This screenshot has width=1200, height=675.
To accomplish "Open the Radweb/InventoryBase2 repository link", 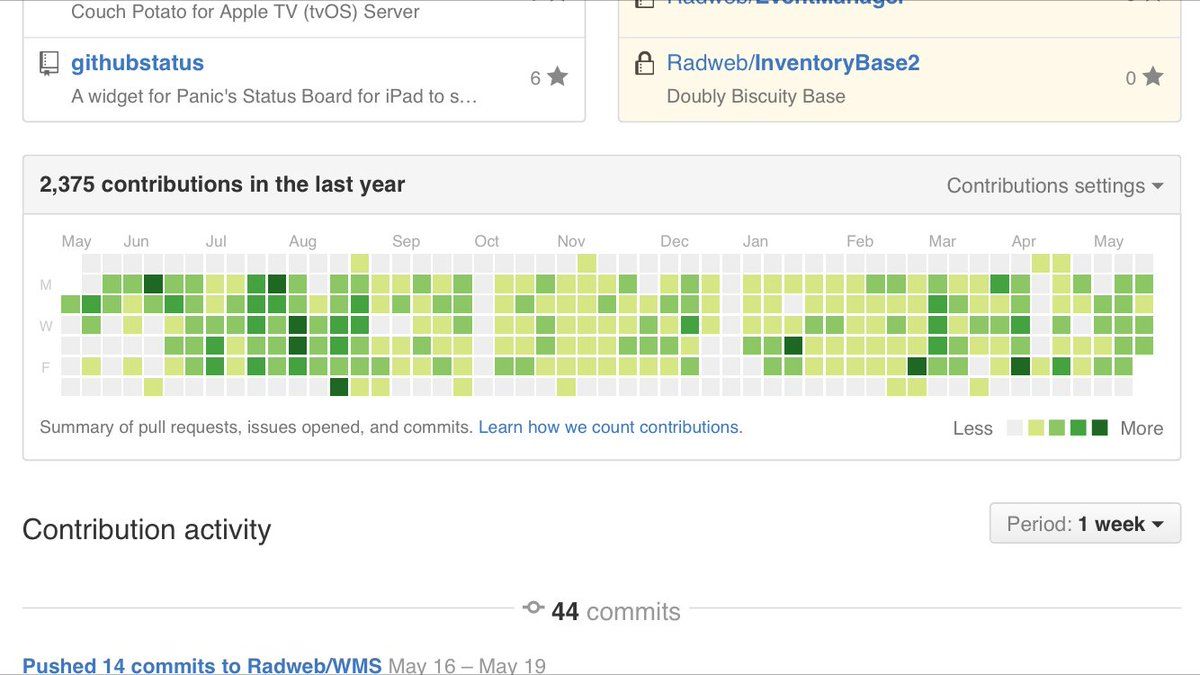I will [x=793, y=63].
